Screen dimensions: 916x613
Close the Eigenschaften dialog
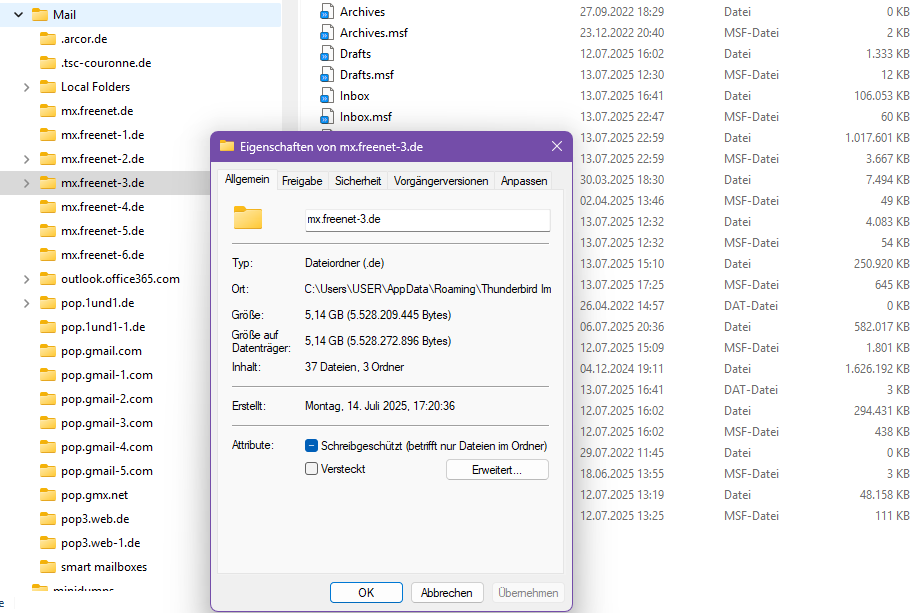click(557, 146)
